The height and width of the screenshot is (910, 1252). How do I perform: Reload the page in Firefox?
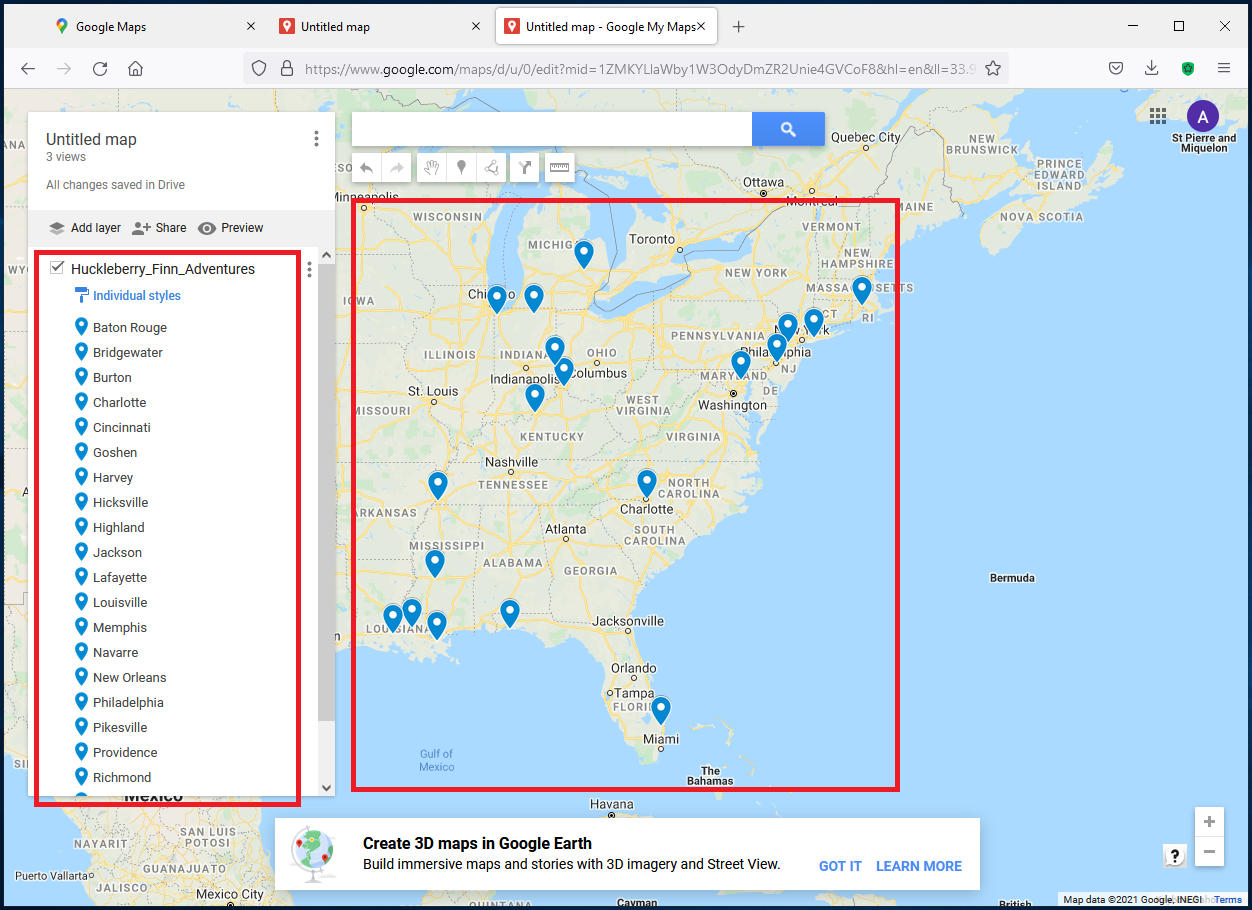(100, 68)
